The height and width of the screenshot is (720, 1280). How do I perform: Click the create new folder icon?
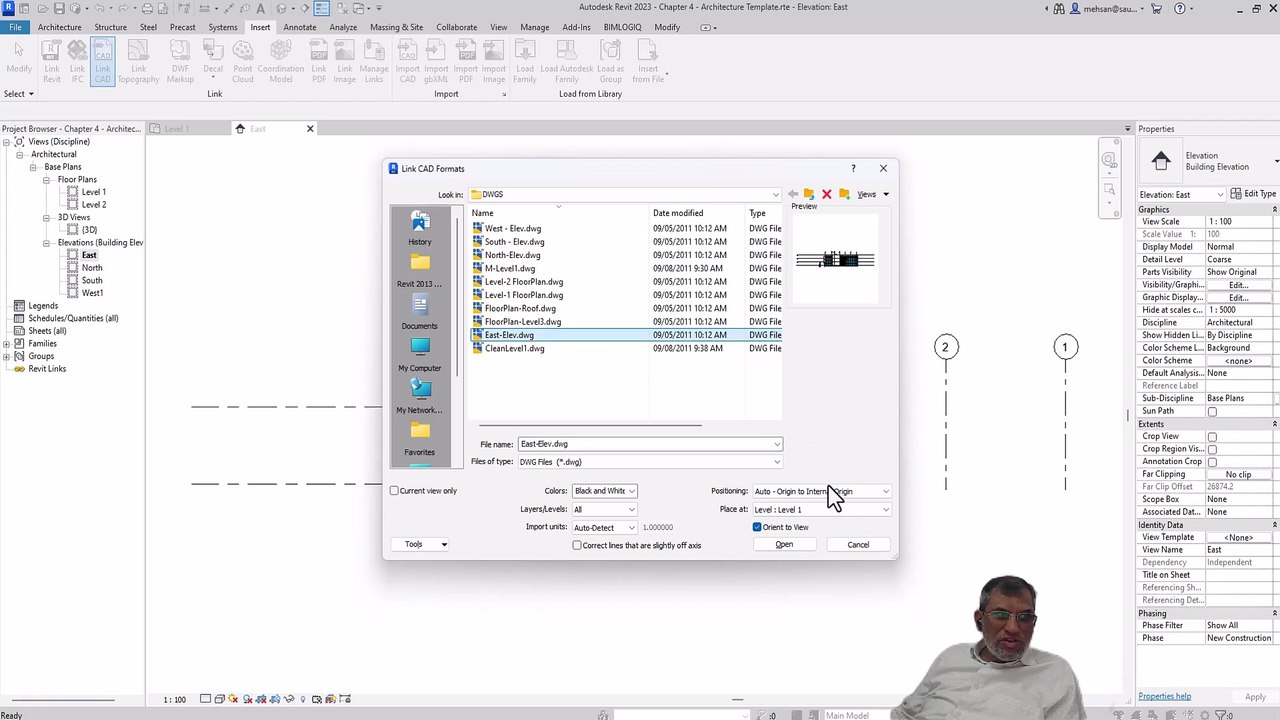click(844, 194)
